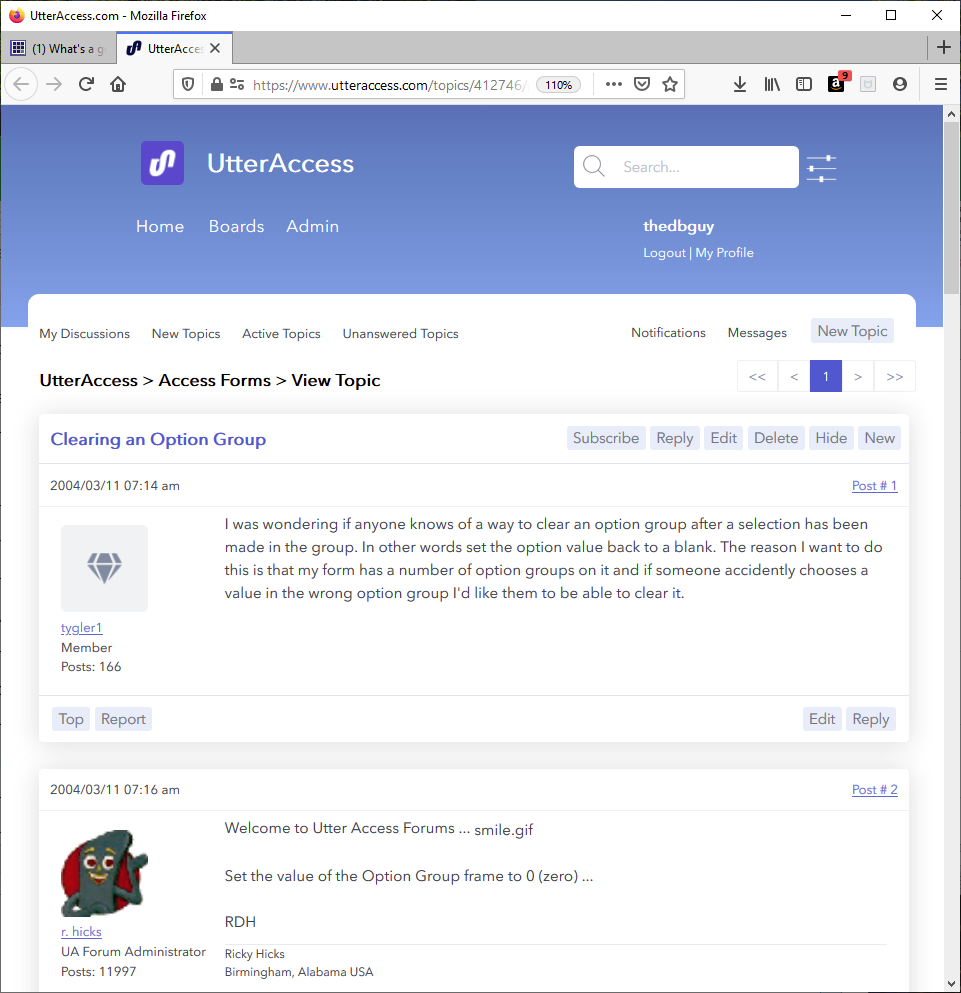Viewport: 961px width, 993px height.
Task: Report post 1
Action: click(x=123, y=719)
